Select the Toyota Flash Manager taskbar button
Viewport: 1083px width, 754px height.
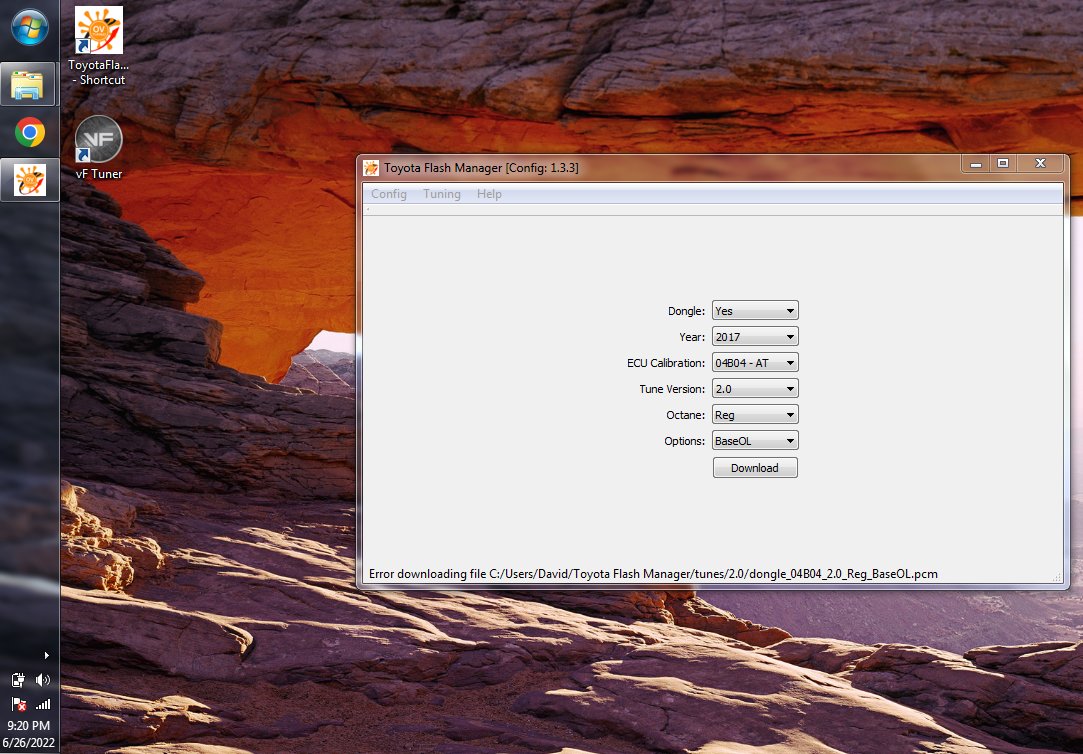pyautogui.click(x=29, y=180)
